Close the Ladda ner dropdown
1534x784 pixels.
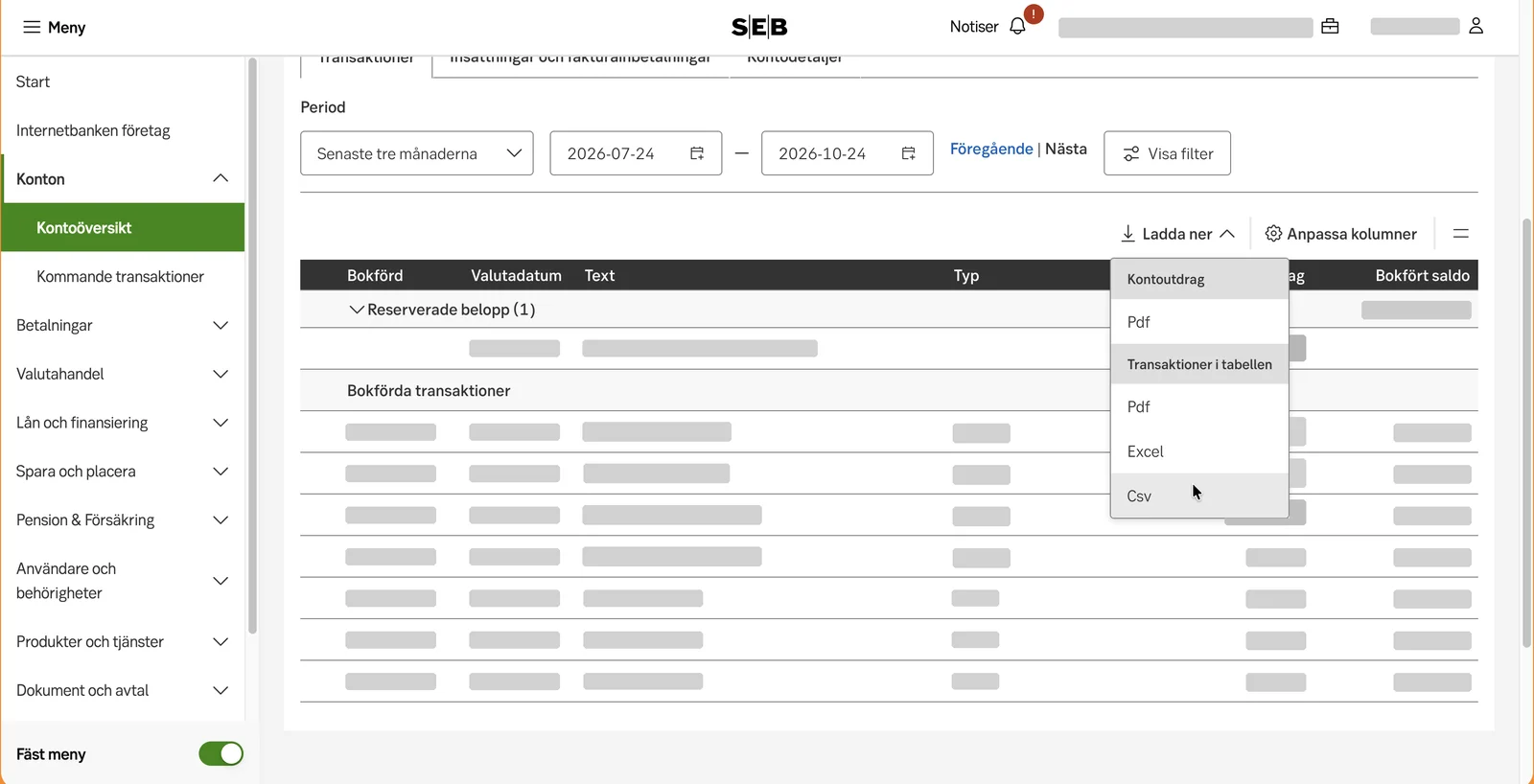click(1178, 234)
